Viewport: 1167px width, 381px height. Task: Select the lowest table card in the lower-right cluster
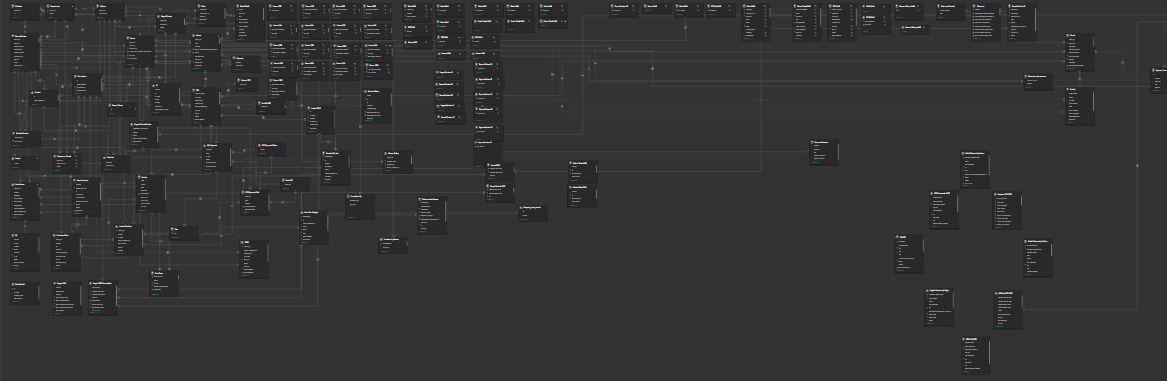(976, 355)
